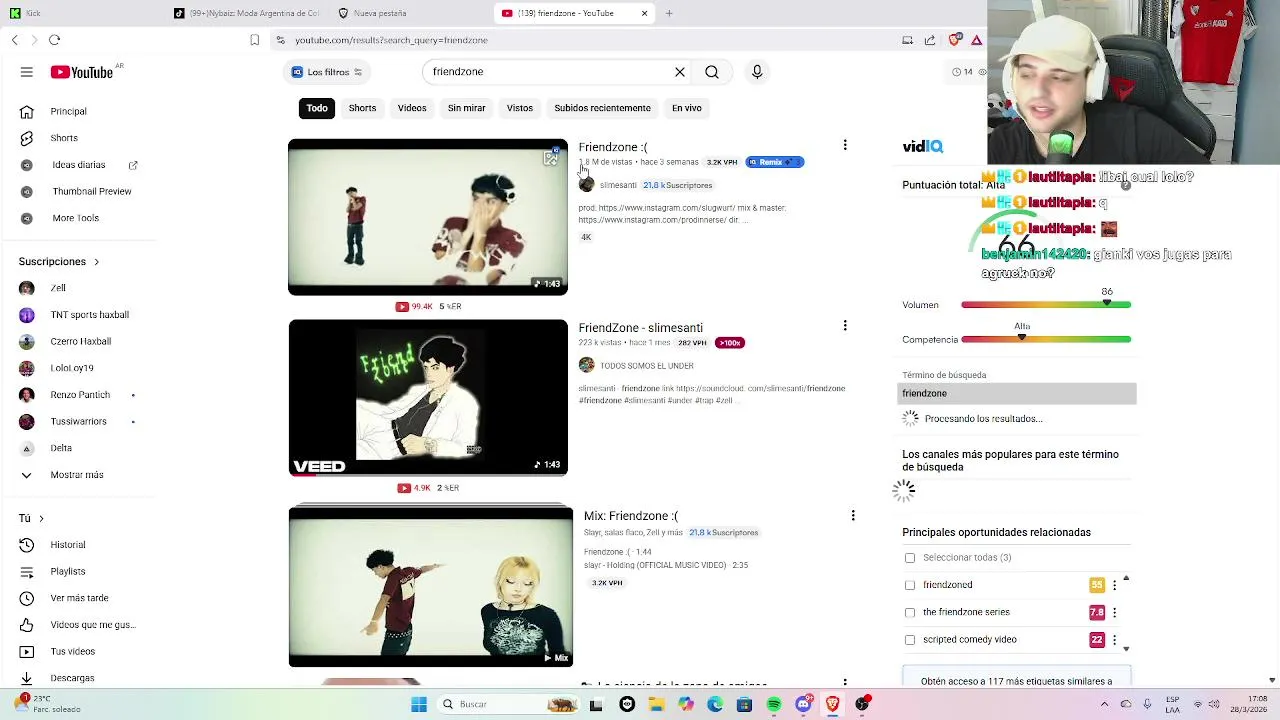
Task: Click the Remix badge on first video
Action: point(774,162)
